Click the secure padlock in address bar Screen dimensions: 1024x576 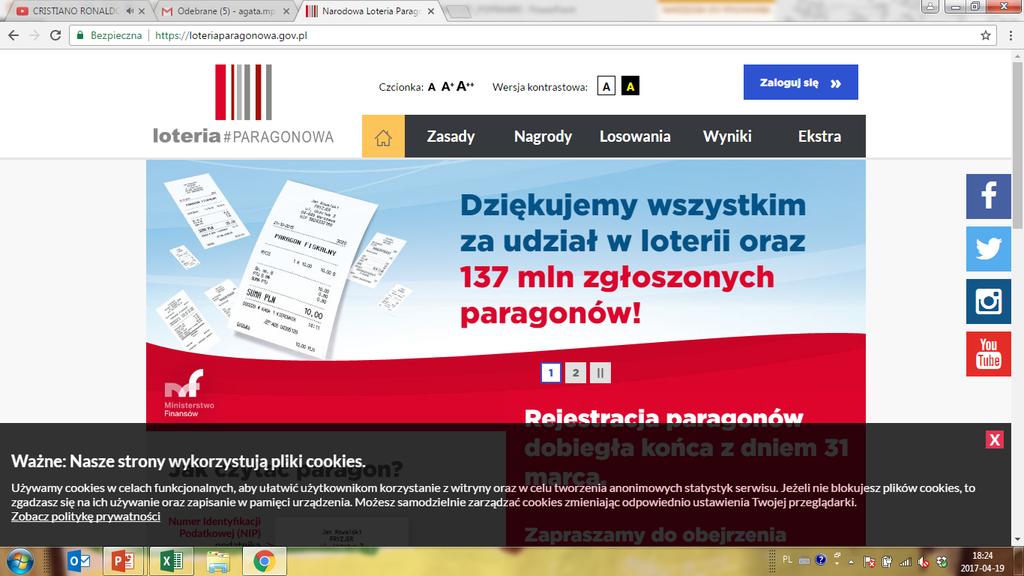click(80, 35)
